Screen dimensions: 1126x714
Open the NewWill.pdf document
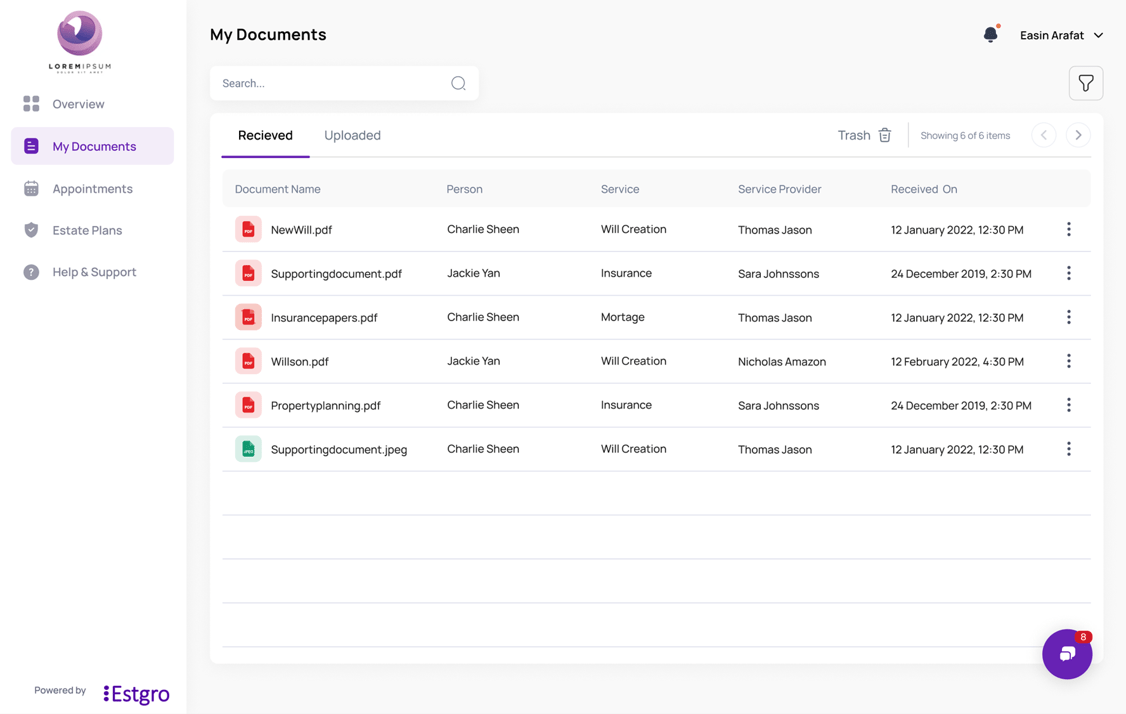302,230
